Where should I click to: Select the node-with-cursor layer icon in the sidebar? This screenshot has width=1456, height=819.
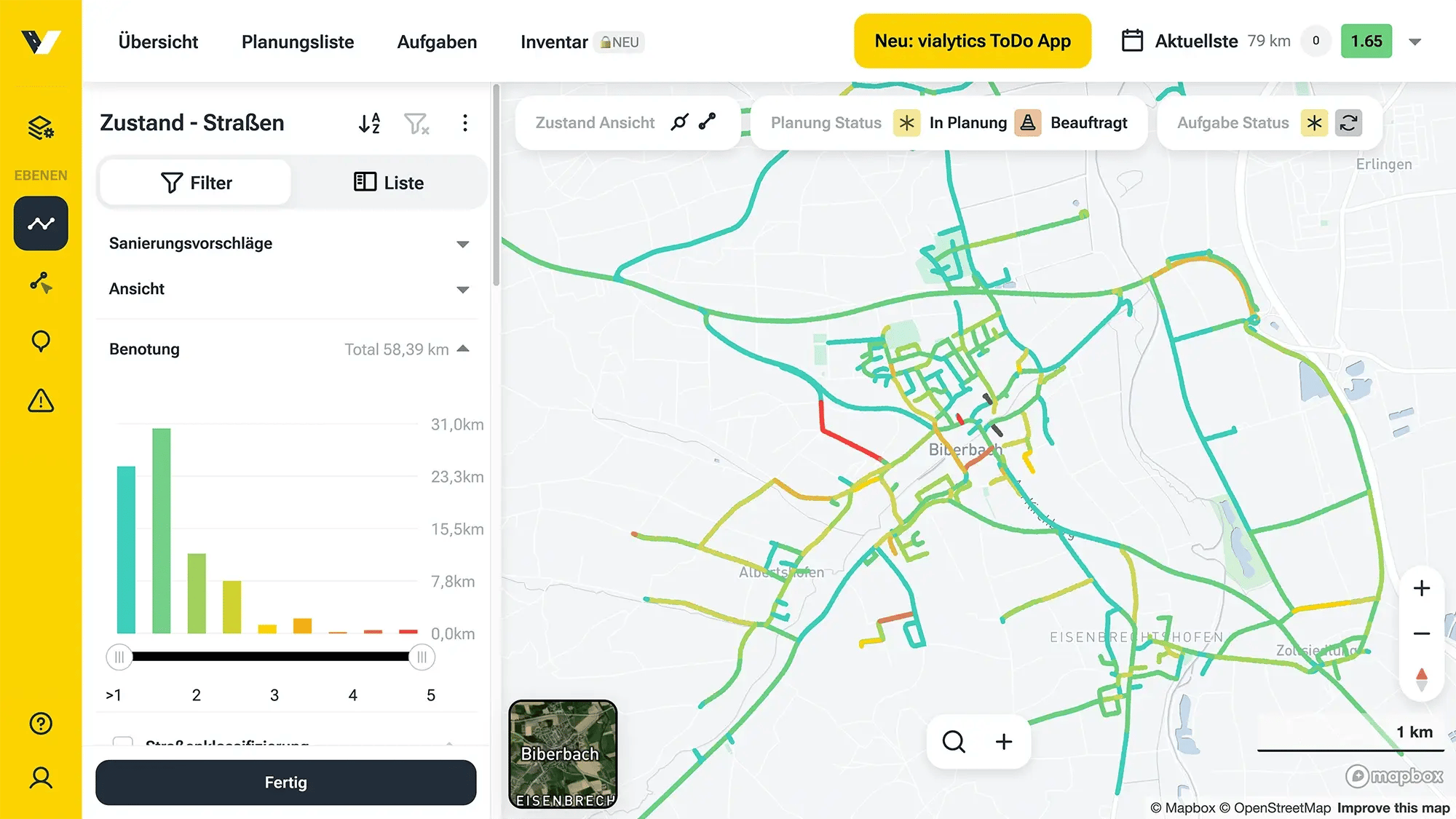[x=41, y=282]
